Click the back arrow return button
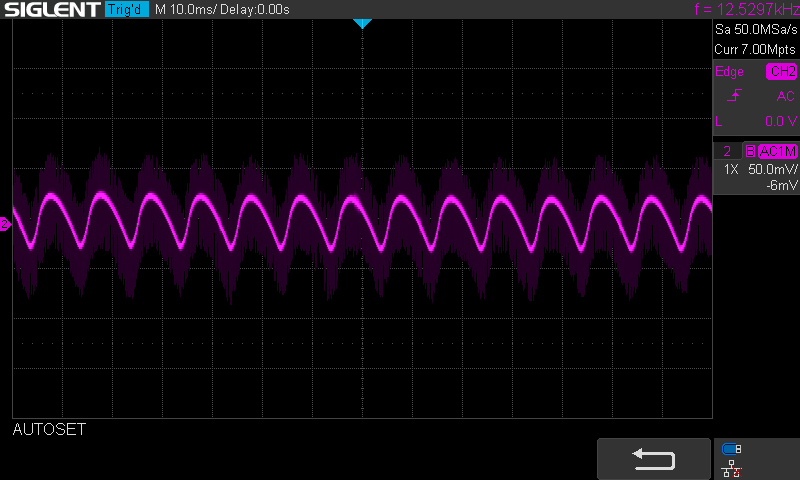 pyautogui.click(x=654, y=459)
